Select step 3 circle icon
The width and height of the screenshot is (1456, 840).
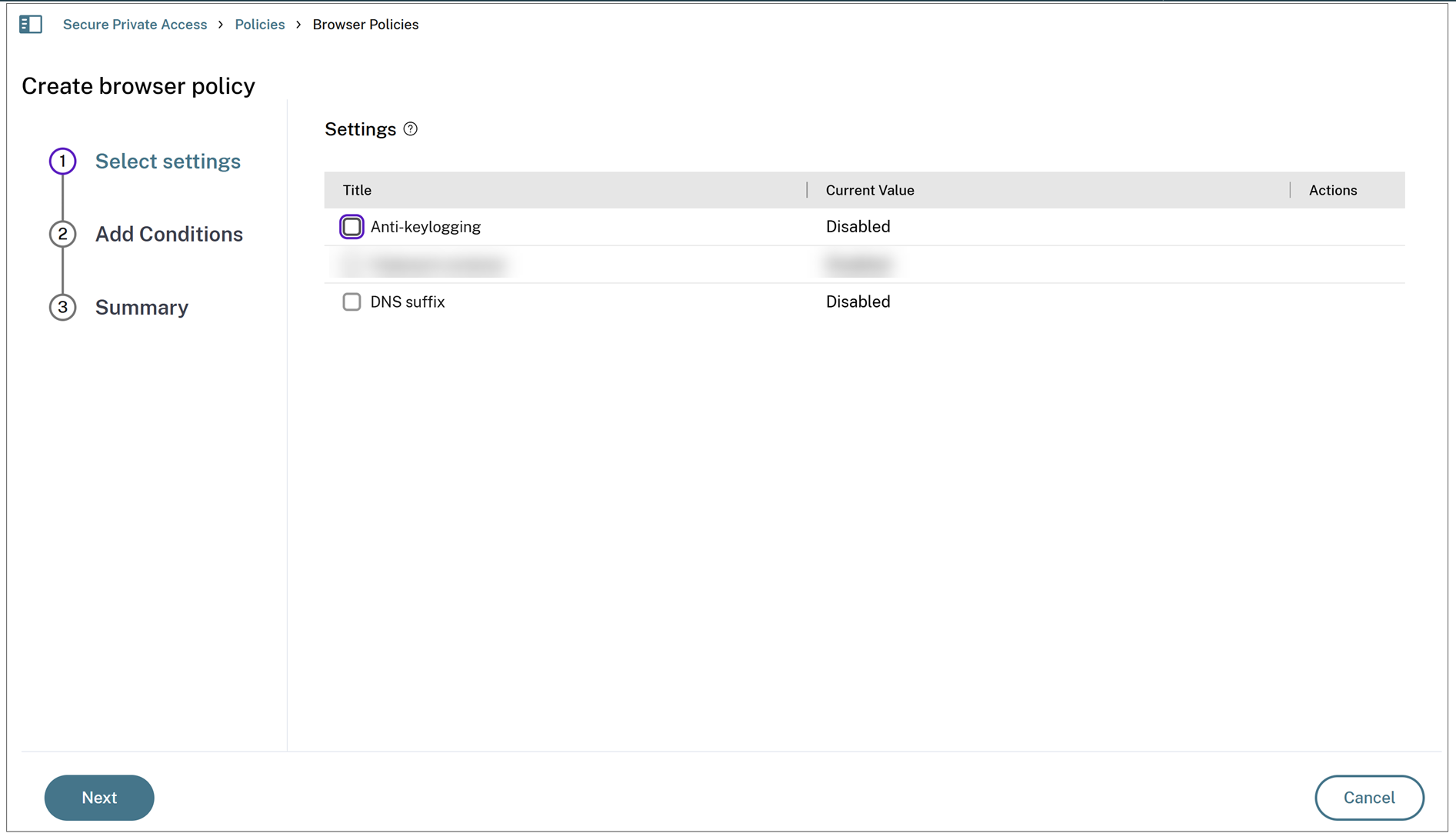[63, 307]
